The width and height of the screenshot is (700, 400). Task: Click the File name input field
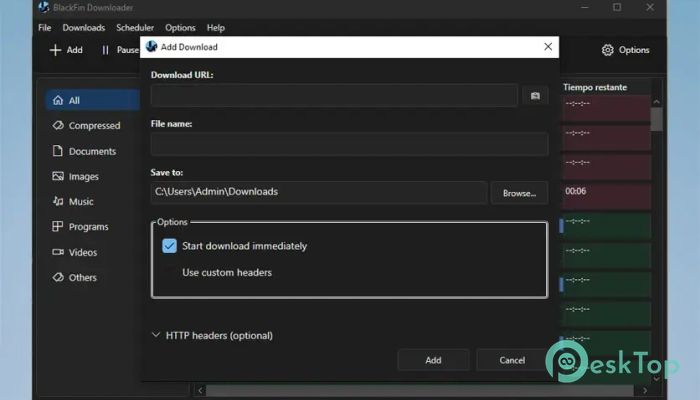coord(350,144)
